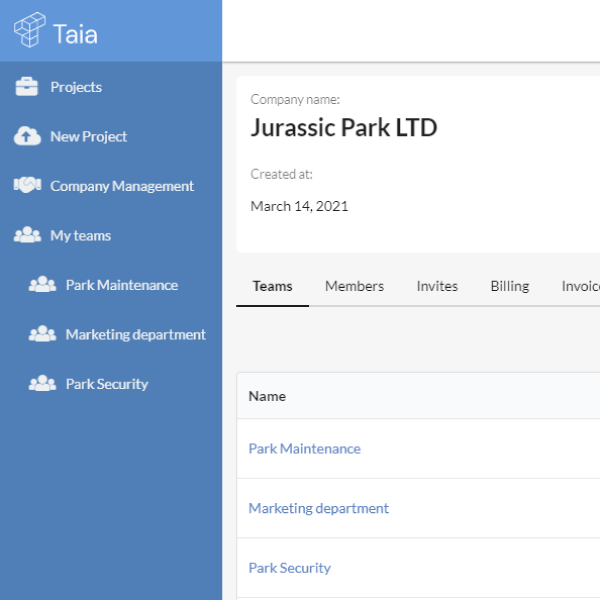Click the Marketing department sidebar group icon
Screen dimensions: 600x600
[42, 334]
